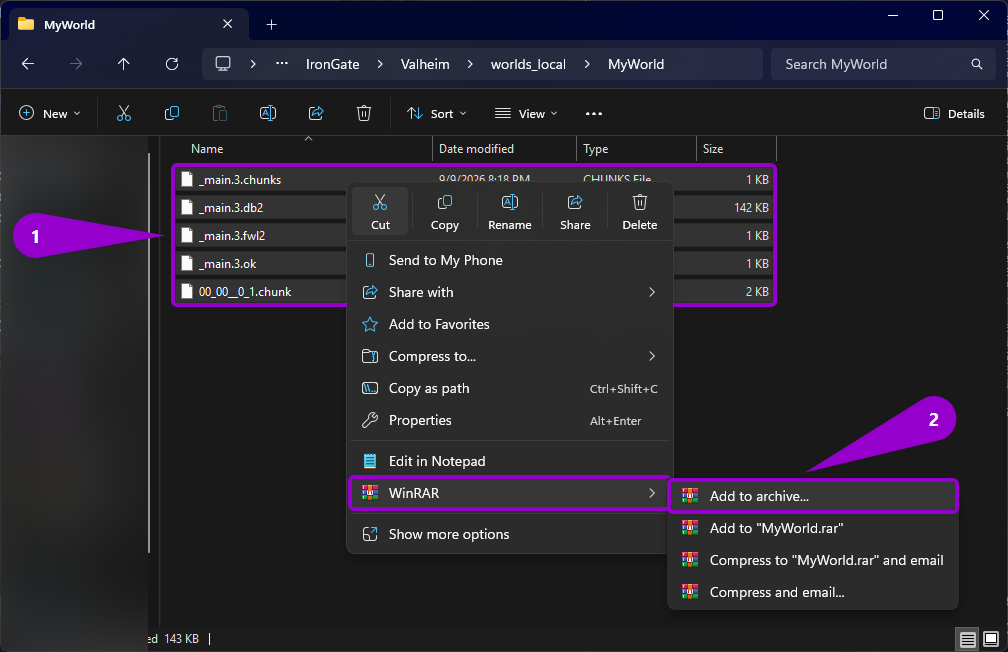Viewport: 1008px width, 652px height.
Task: Click the Cut toolbar scissors icon
Action: 123,114
